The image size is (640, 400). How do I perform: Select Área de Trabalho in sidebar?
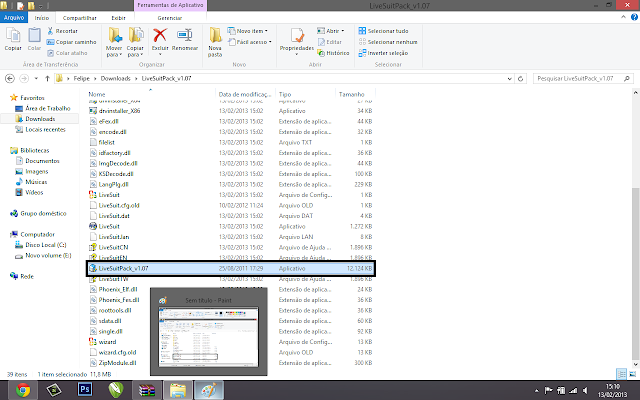click(x=43, y=109)
